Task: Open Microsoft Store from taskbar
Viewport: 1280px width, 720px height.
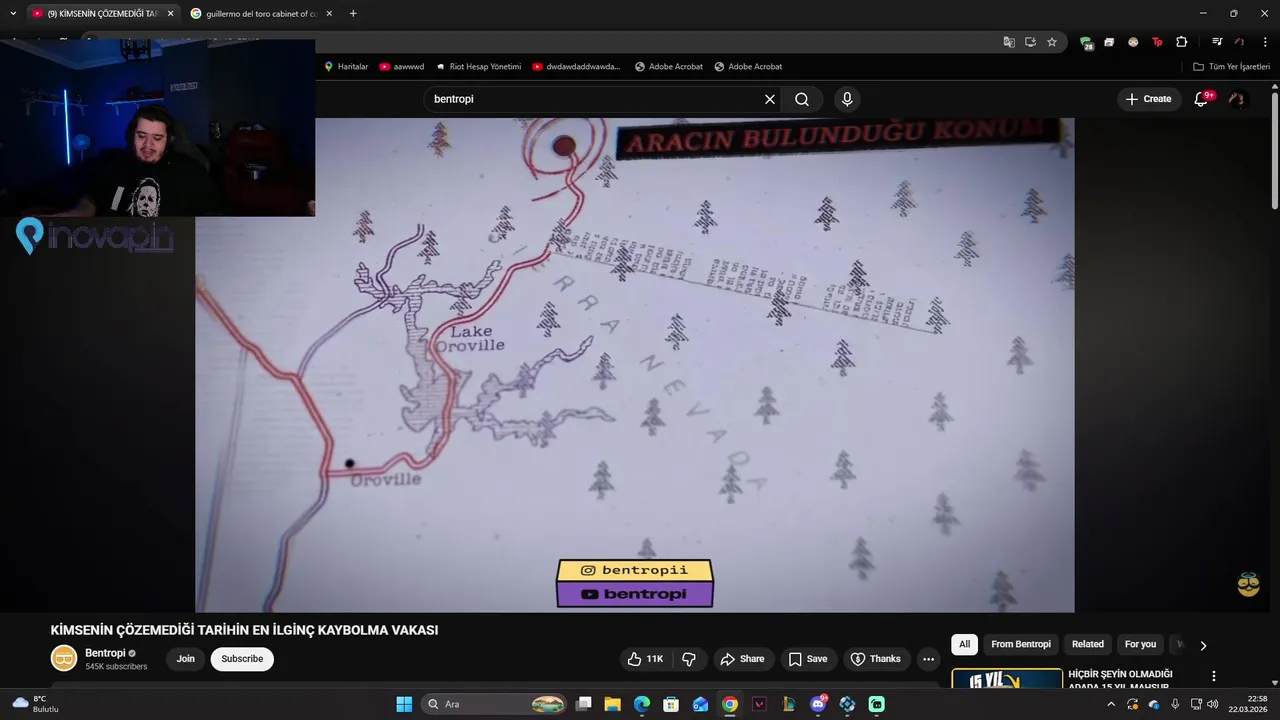Action: click(671, 704)
